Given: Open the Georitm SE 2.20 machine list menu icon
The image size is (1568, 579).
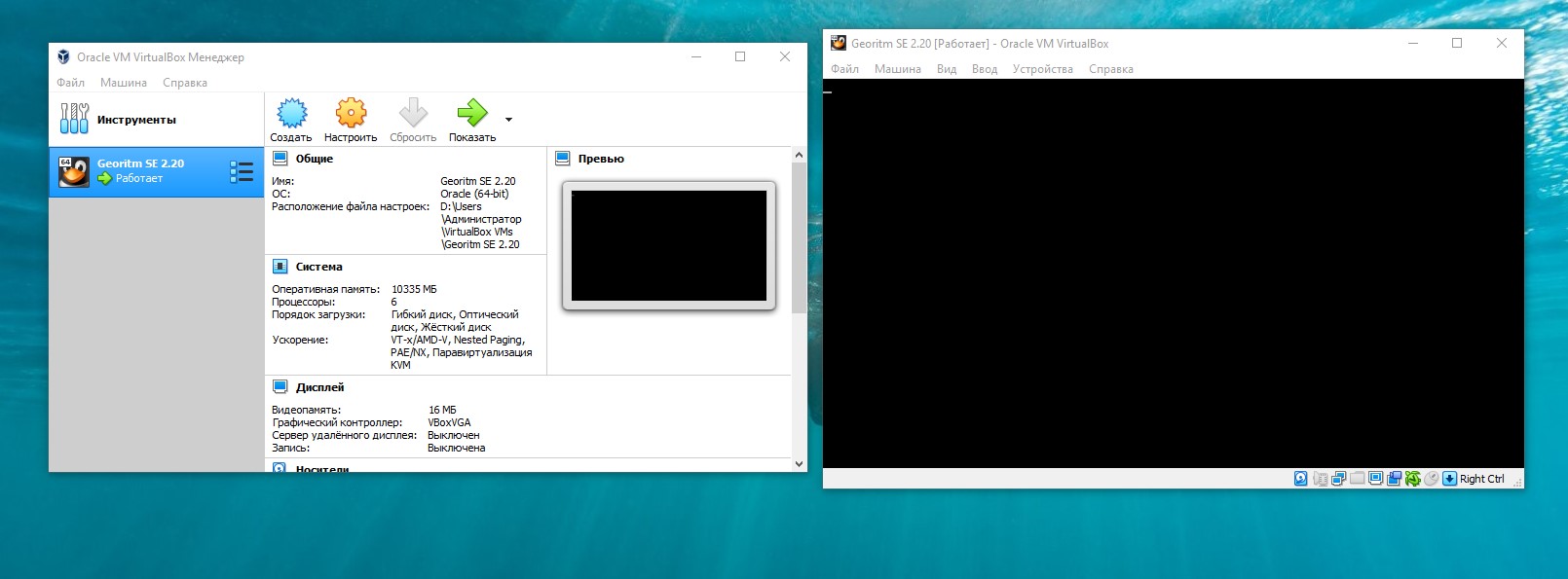Looking at the screenshot, I should [x=242, y=172].
